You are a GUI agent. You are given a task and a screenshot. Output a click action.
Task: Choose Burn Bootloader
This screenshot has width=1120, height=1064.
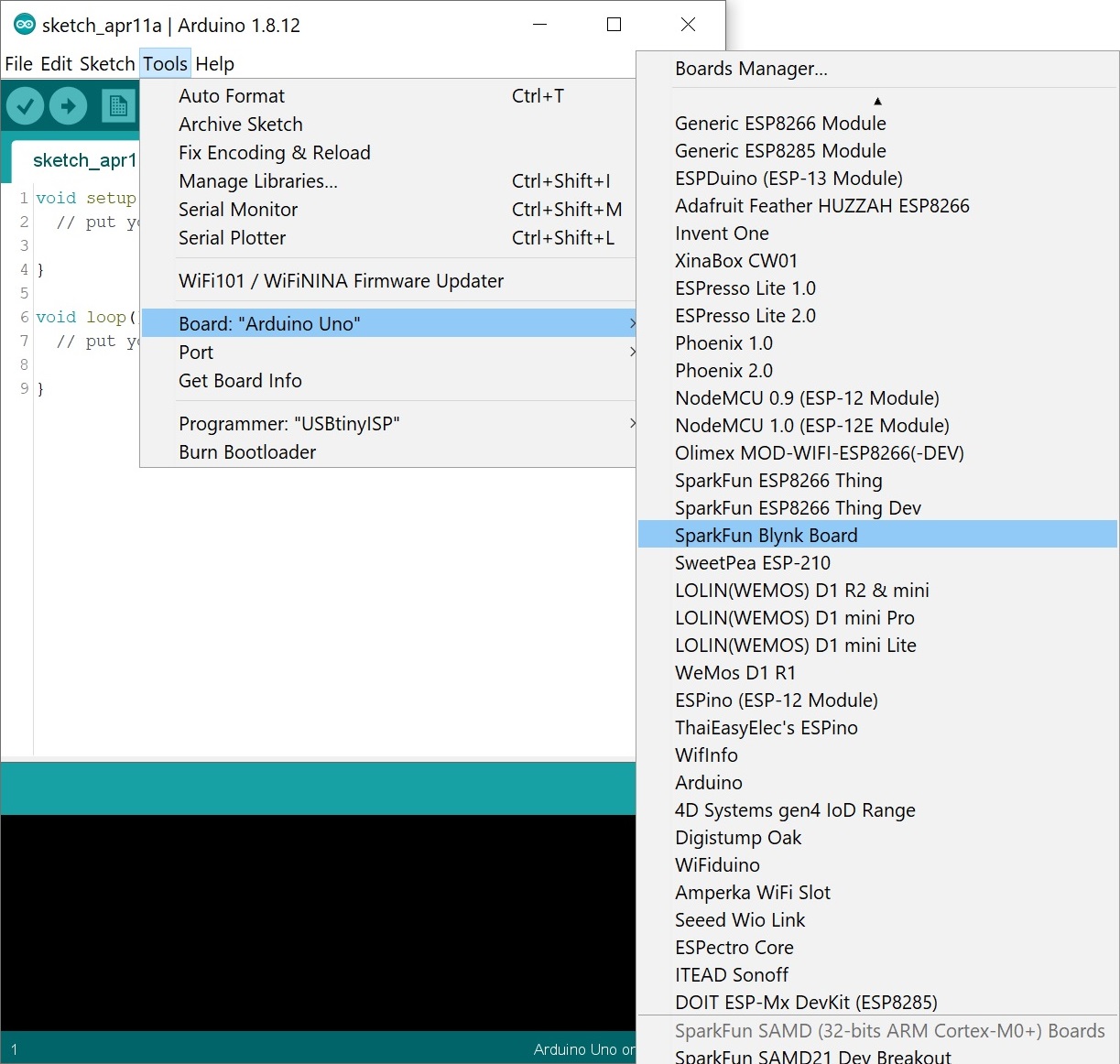click(x=387, y=452)
